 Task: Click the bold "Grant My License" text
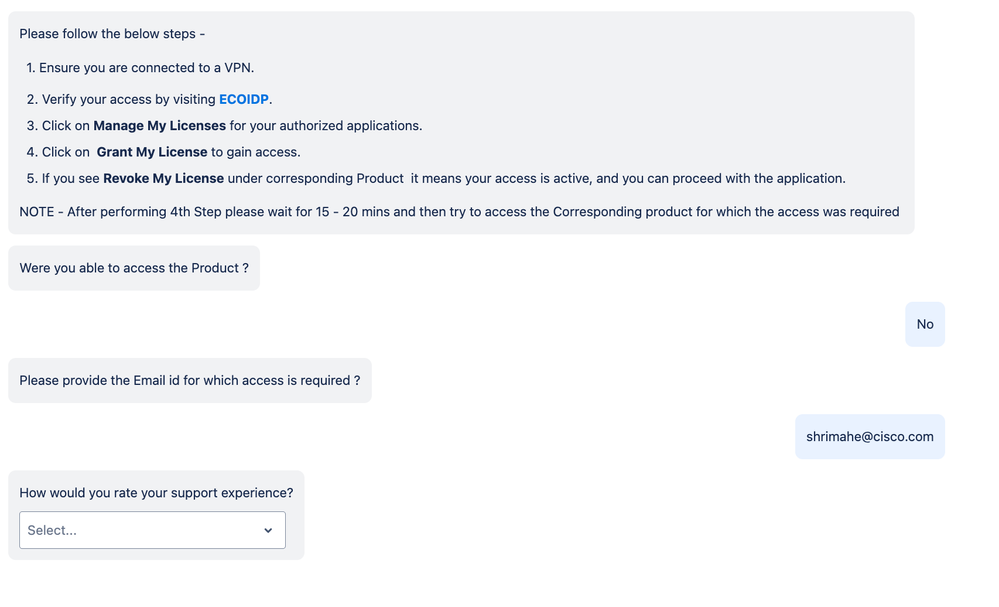[152, 152]
